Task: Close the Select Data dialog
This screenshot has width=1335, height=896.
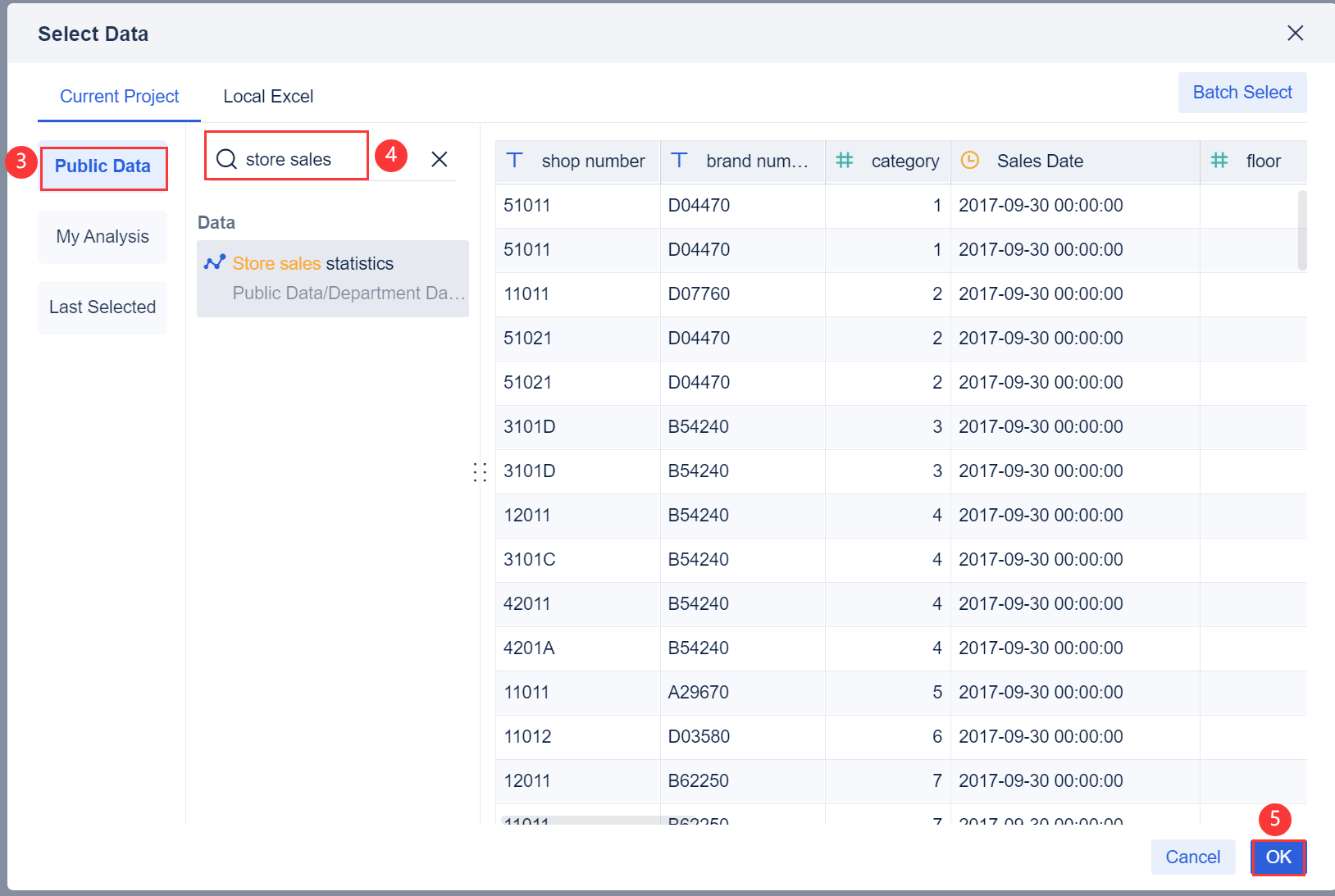Action: point(1295,33)
